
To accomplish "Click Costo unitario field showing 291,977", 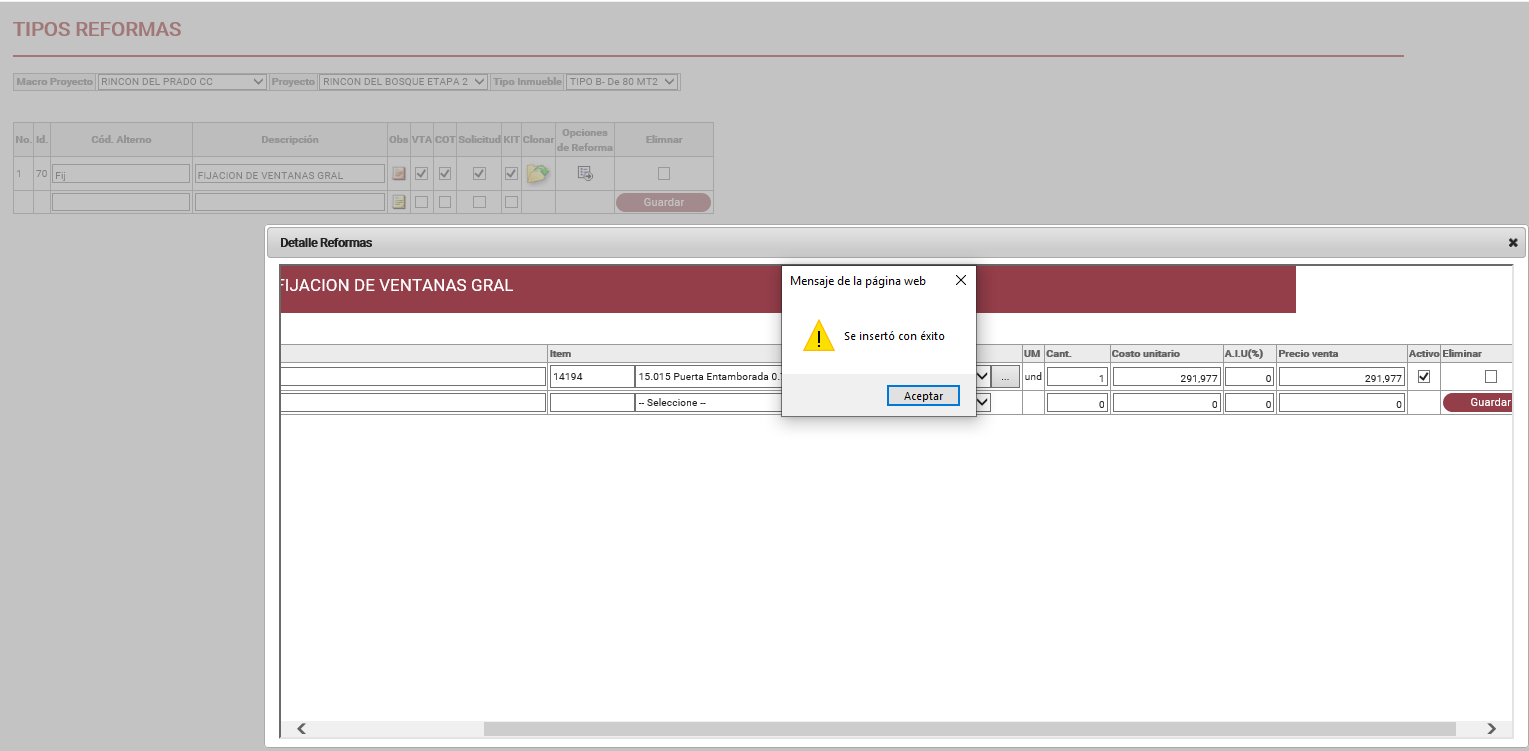I will 1167,377.
